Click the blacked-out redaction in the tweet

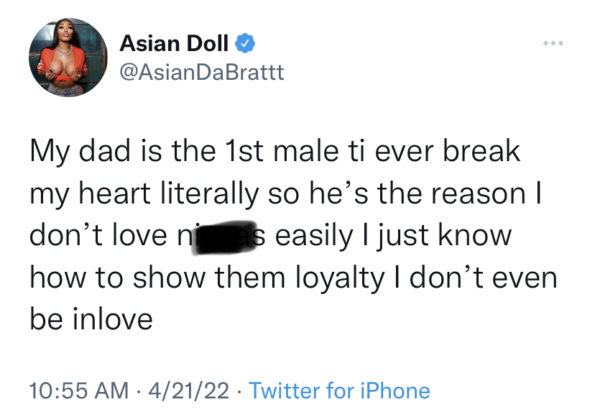point(223,237)
